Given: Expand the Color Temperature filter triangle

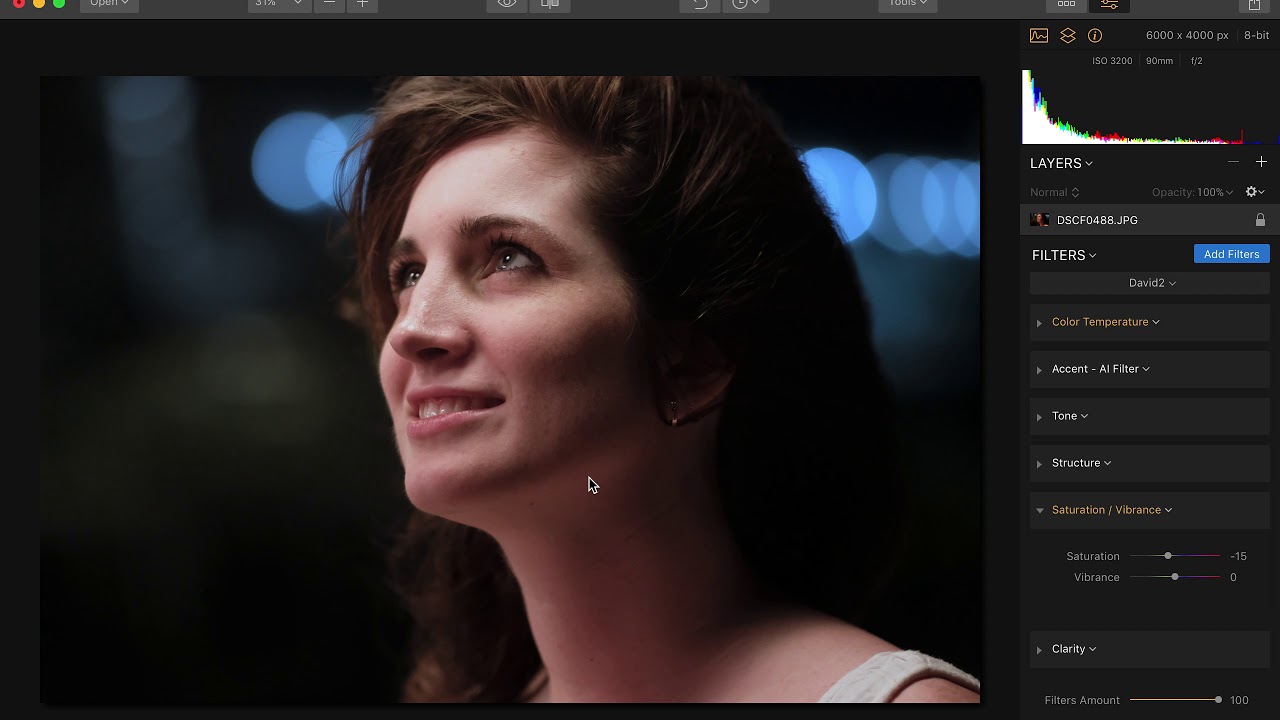Looking at the screenshot, I should point(1039,323).
